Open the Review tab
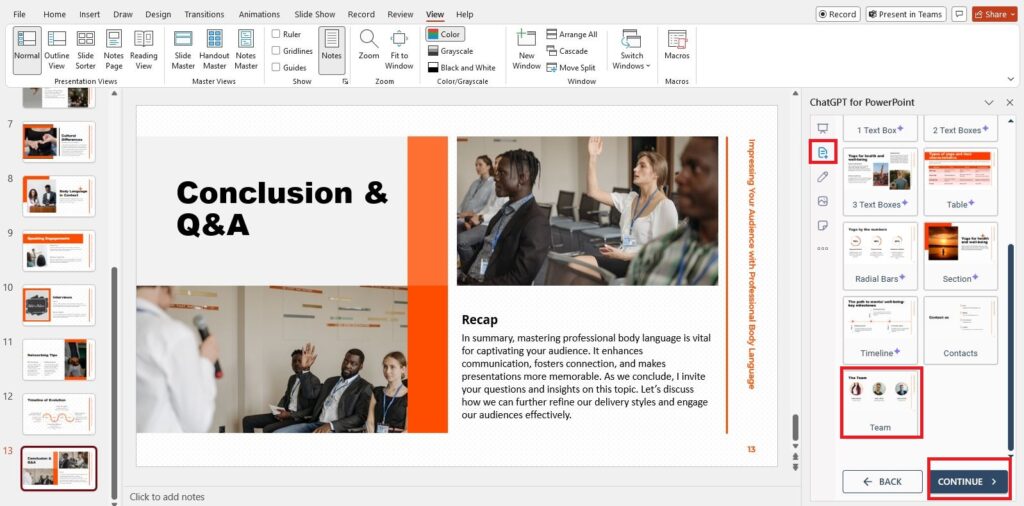 [400, 14]
